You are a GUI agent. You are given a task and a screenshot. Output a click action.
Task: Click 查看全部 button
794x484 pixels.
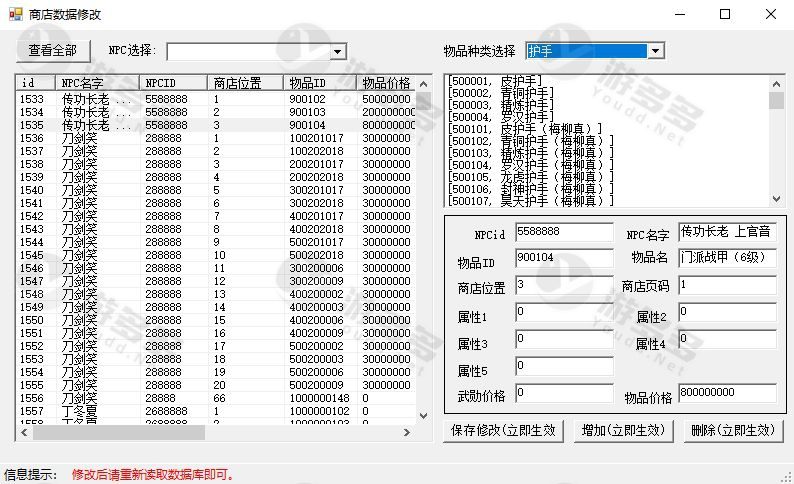click(x=55, y=50)
